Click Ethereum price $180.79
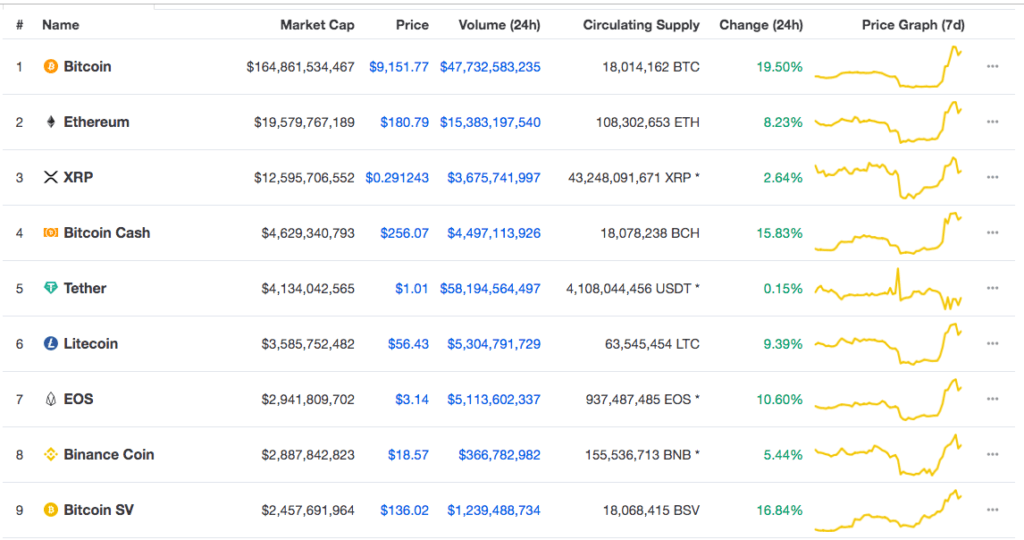This screenshot has height=540, width=1024. click(405, 122)
